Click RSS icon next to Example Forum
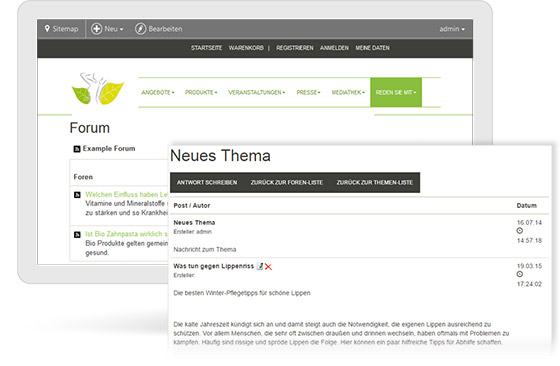Image resolution: width=560 pixels, height=366 pixels. coord(77,149)
